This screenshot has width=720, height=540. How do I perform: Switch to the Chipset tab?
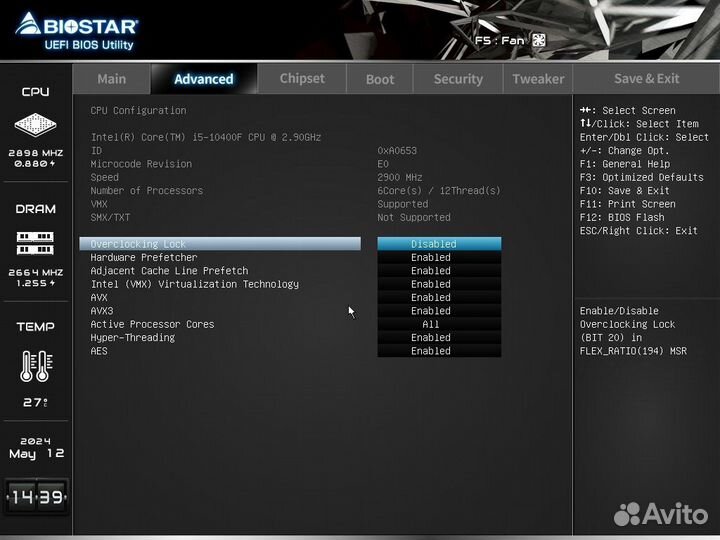point(302,79)
